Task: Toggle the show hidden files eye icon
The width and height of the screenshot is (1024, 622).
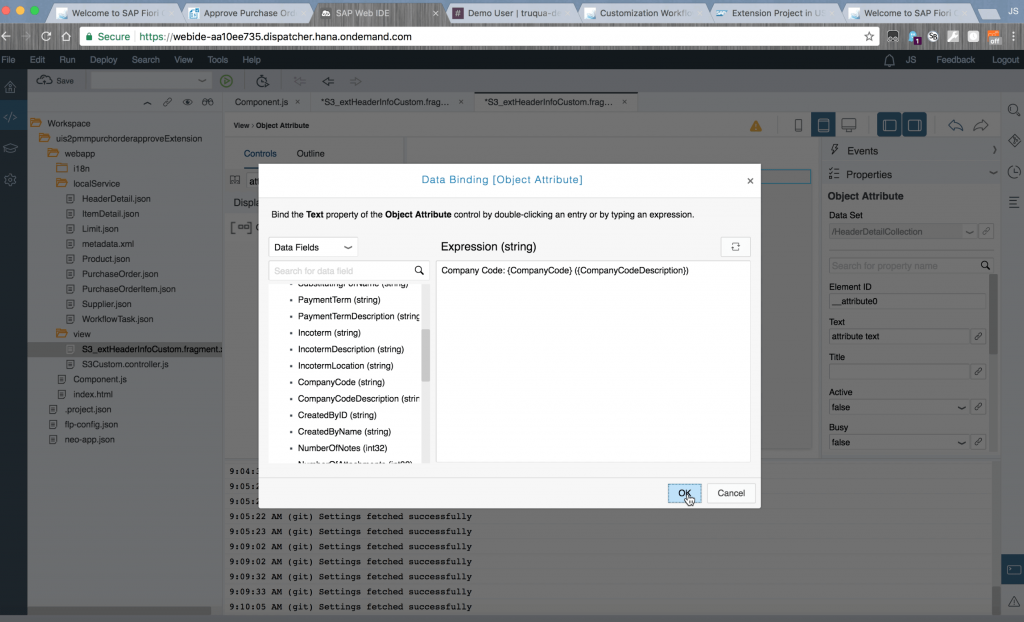Action: point(187,102)
